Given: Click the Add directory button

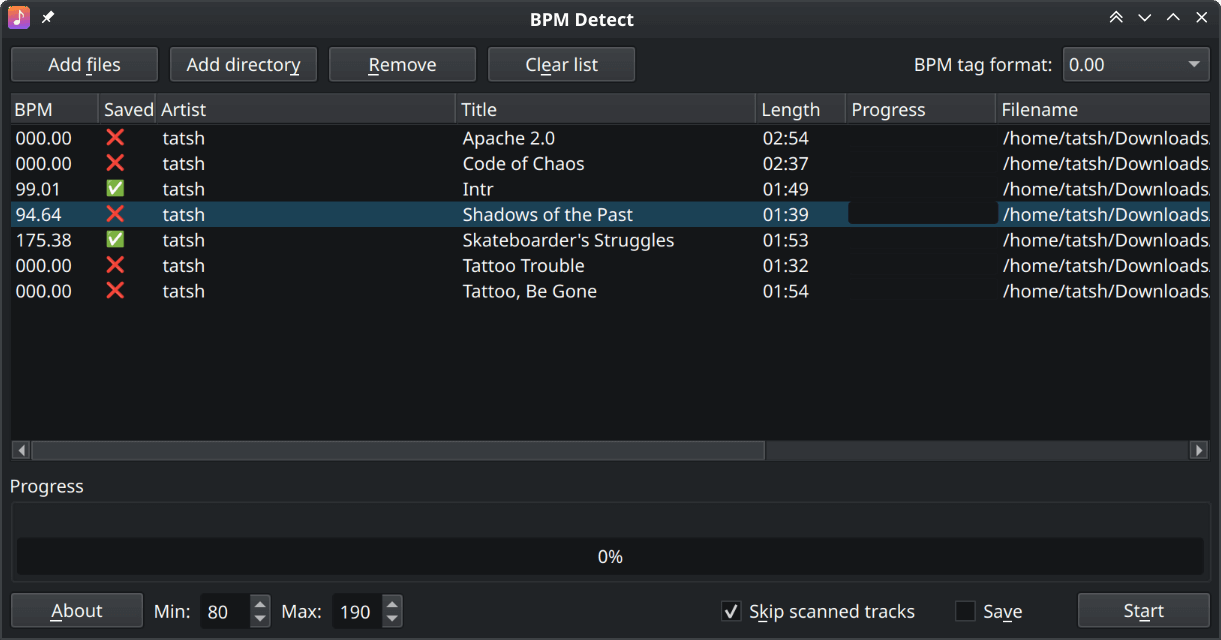Looking at the screenshot, I should [x=243, y=65].
